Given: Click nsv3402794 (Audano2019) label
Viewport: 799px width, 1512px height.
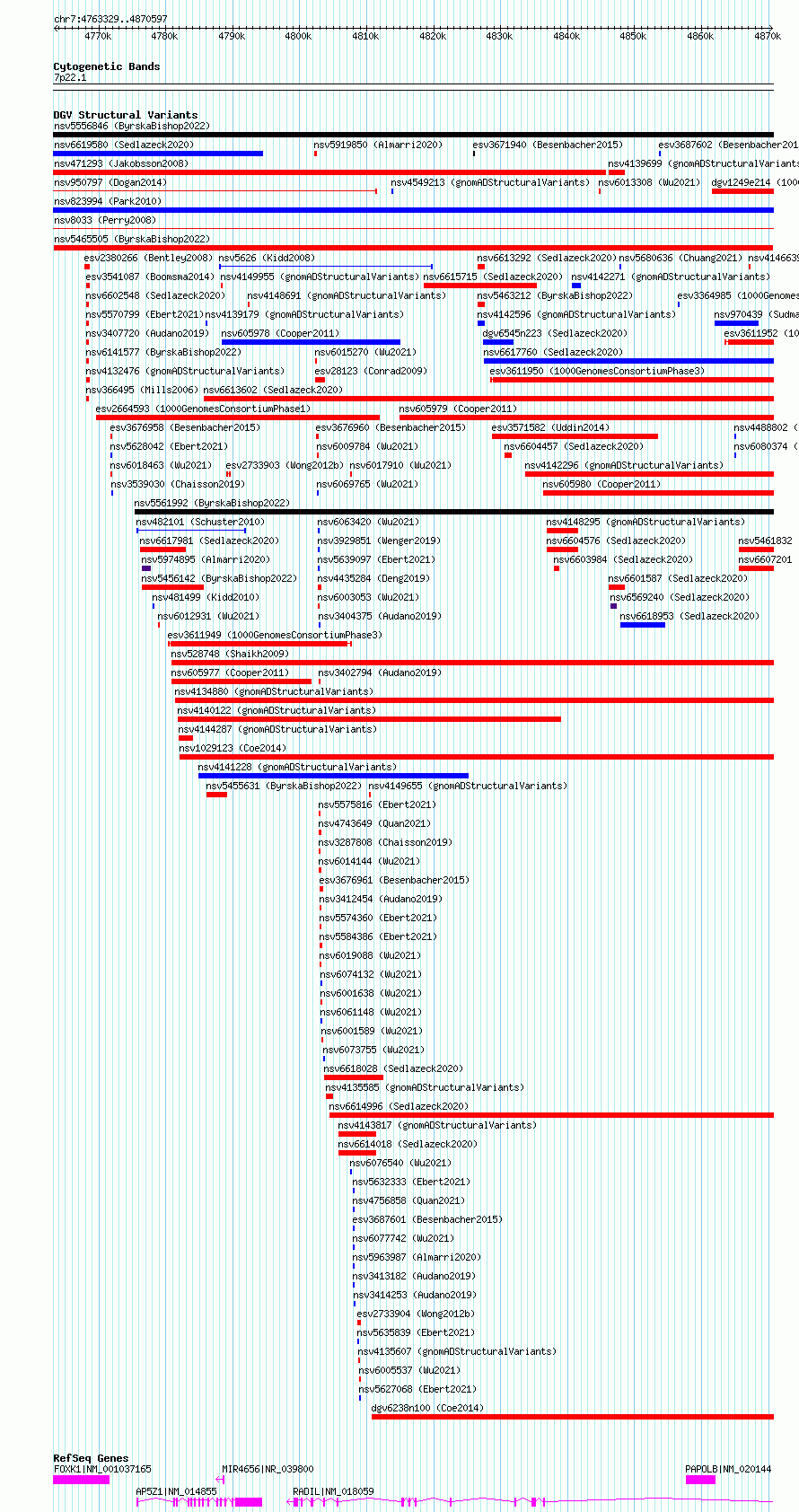Looking at the screenshot, I should pyautogui.click(x=380, y=672).
